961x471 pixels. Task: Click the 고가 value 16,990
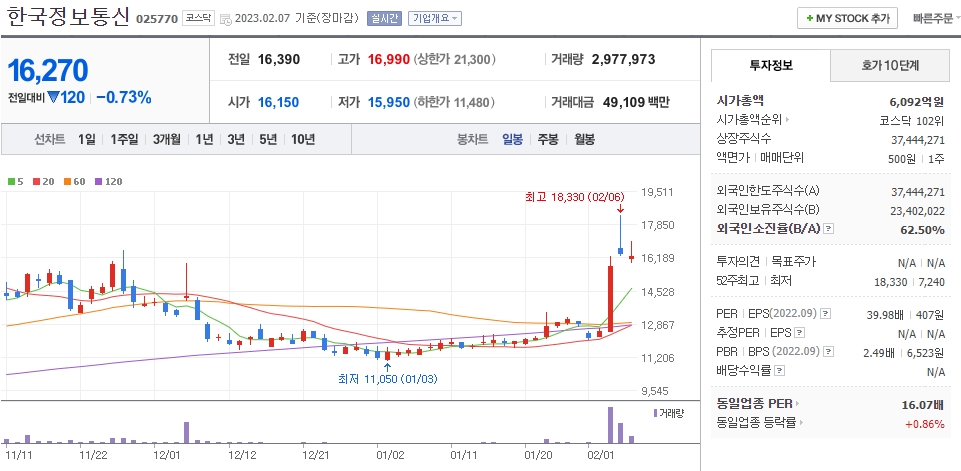(389, 59)
